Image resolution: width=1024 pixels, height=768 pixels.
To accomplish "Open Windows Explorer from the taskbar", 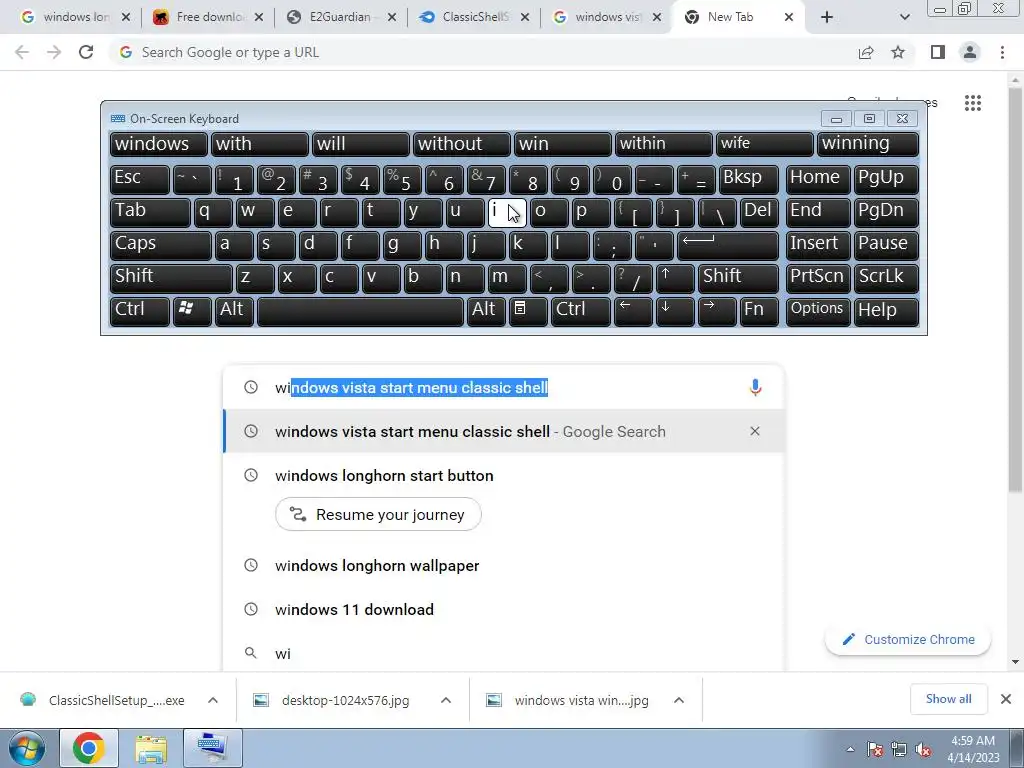I will tap(151, 748).
